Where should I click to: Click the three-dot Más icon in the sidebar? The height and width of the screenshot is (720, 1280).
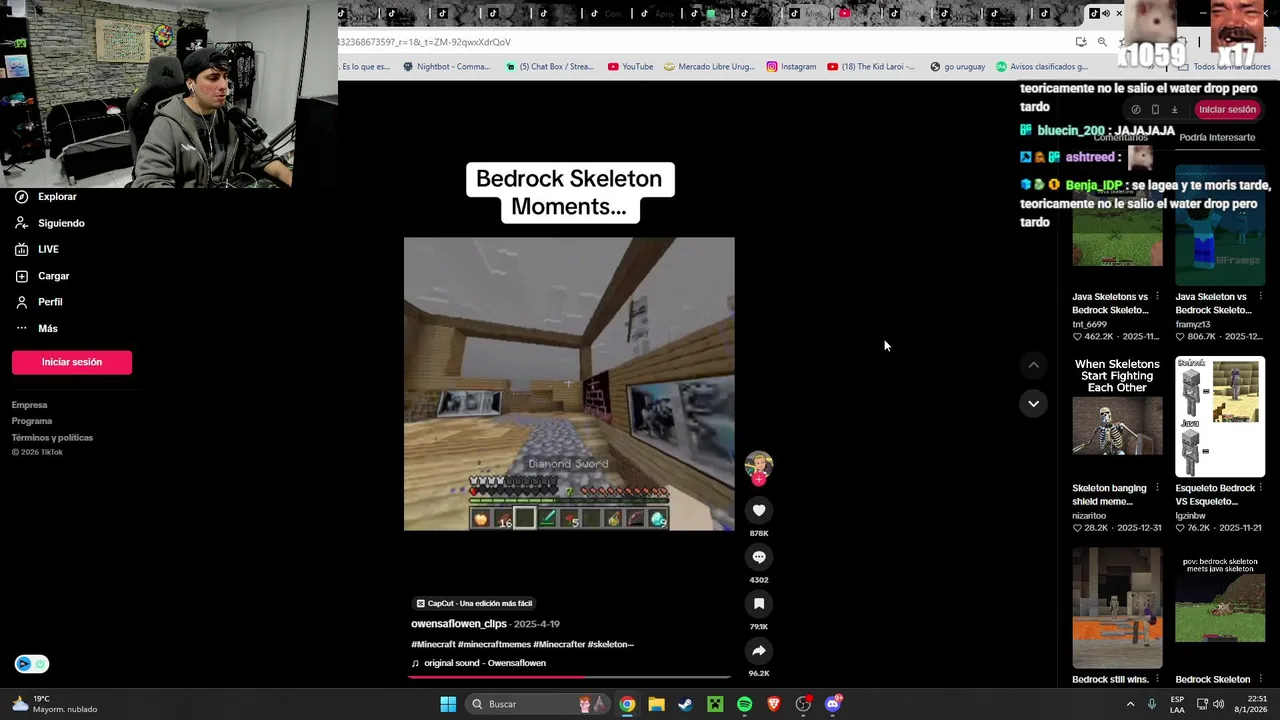point(21,328)
